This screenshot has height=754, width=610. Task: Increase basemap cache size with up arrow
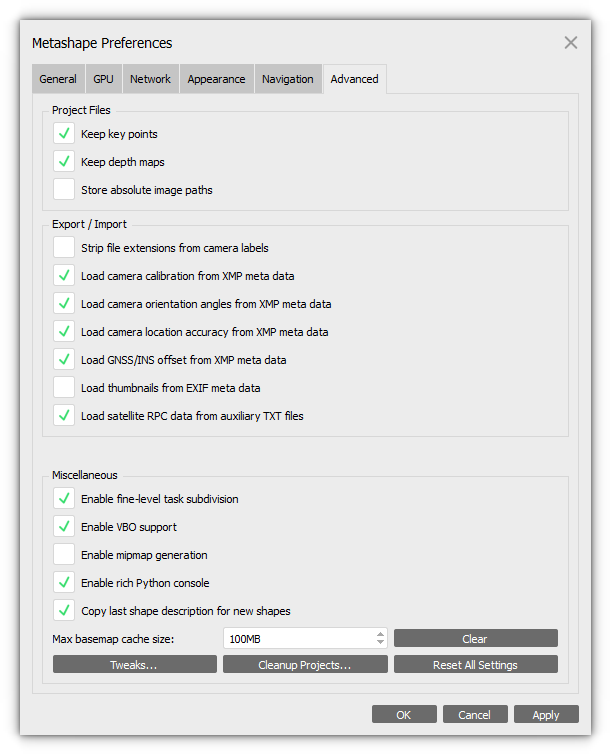380,634
